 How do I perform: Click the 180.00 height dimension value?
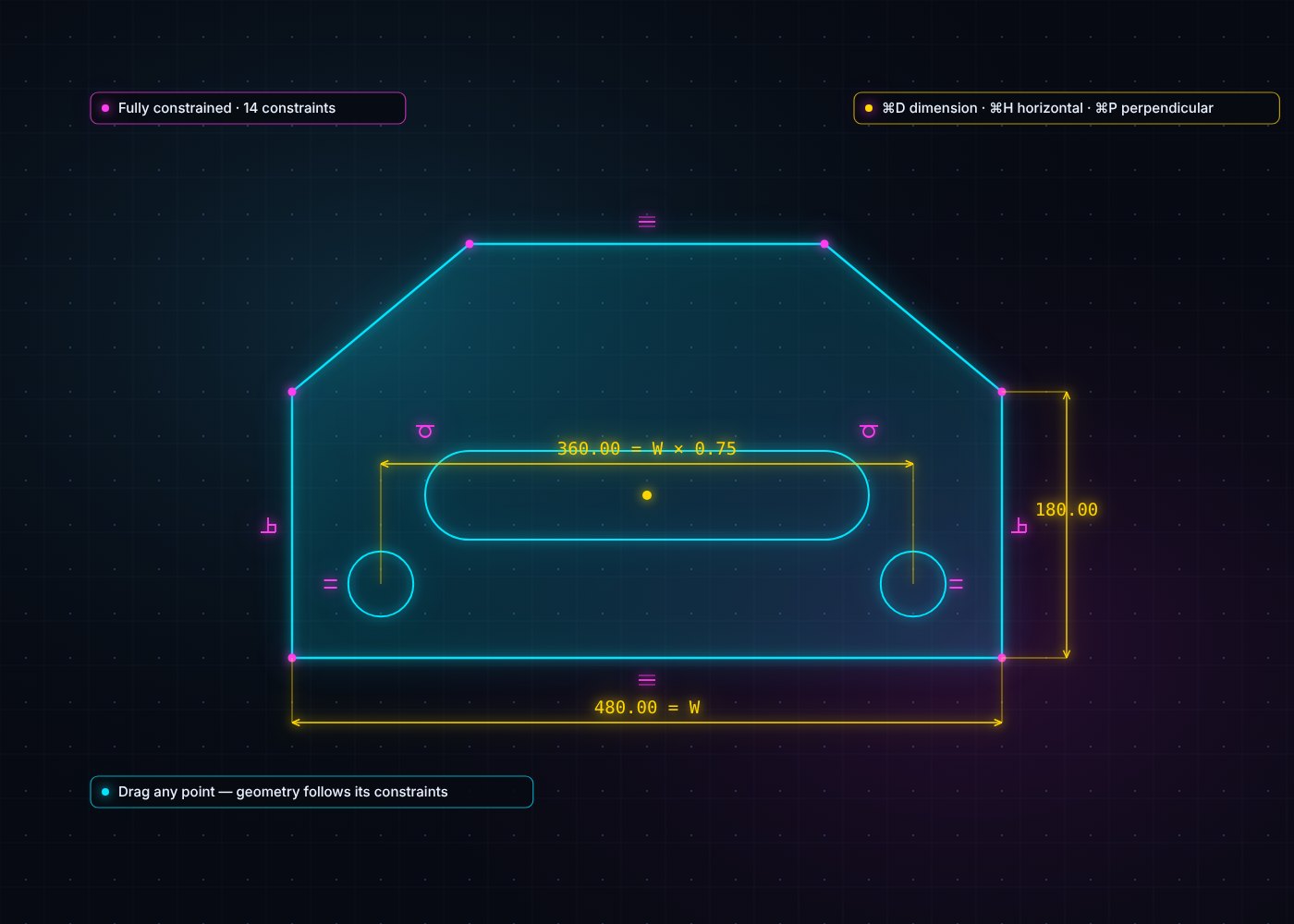pyautogui.click(x=1067, y=510)
